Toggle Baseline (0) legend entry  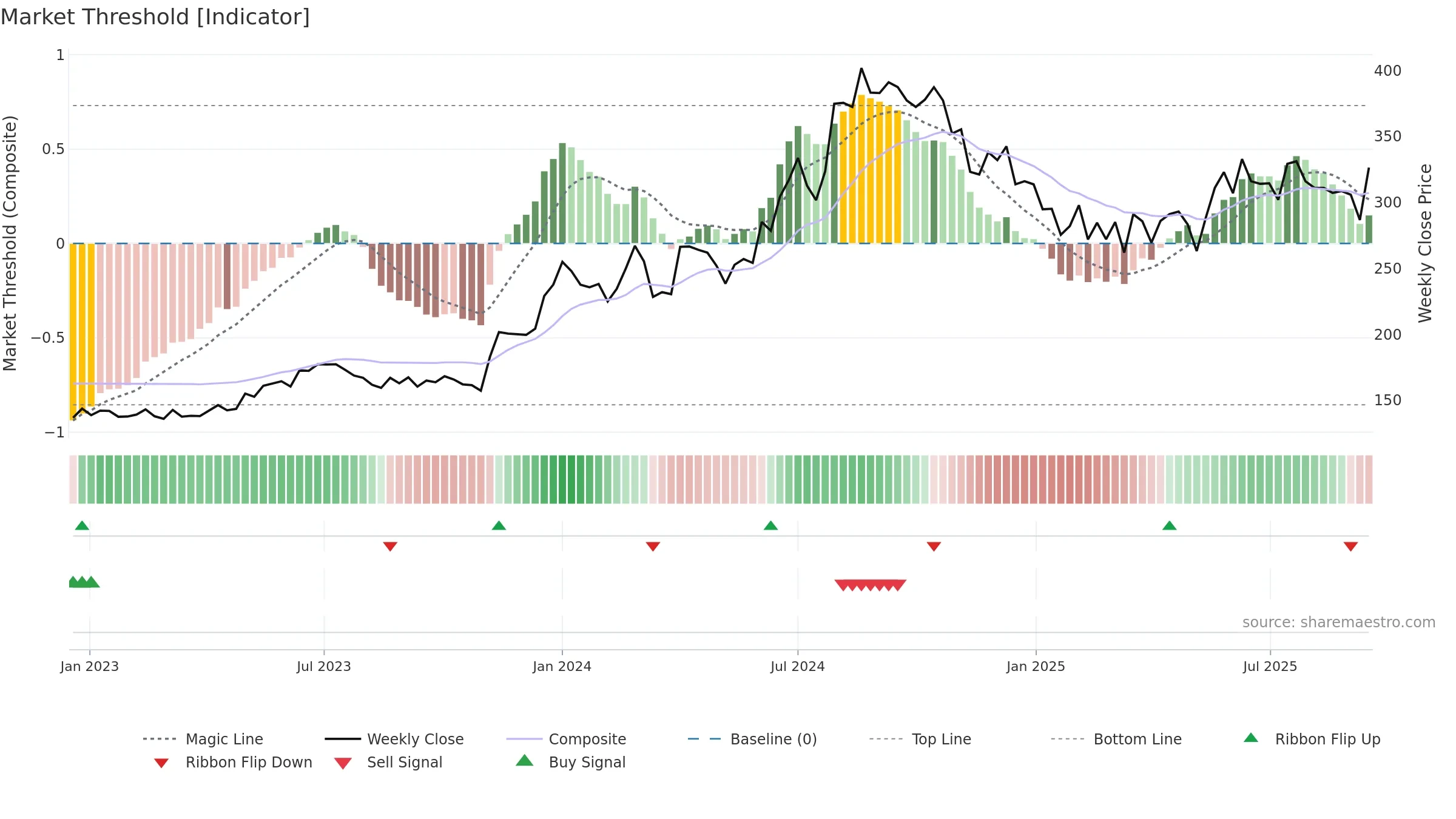752,739
